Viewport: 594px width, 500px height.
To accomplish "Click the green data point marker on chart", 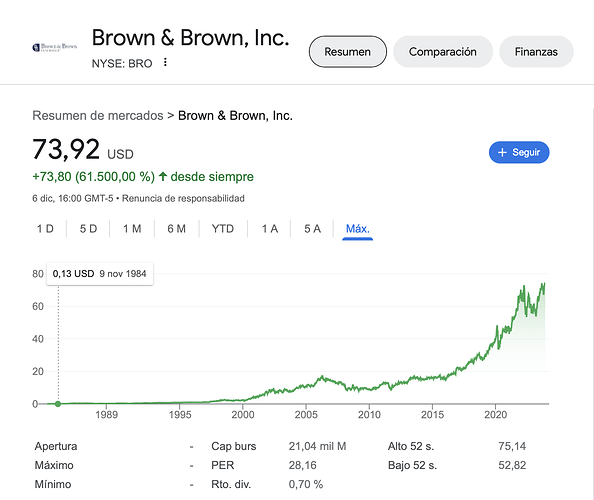I will tap(58, 404).
